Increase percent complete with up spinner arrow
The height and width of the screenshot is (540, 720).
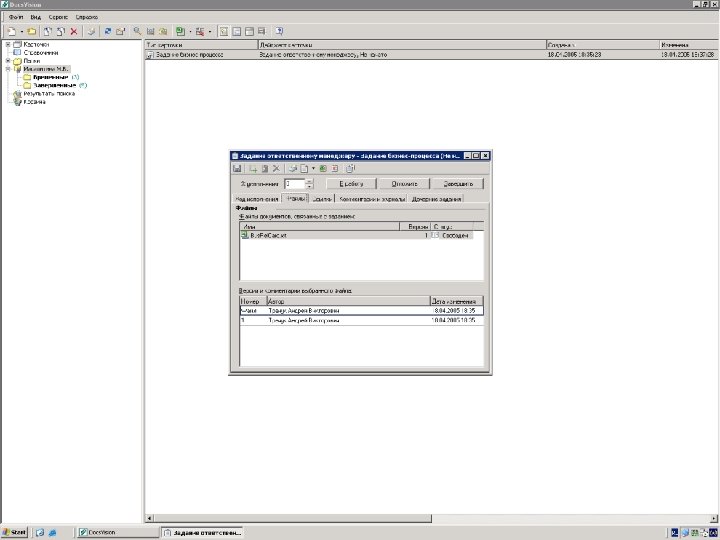click(x=309, y=181)
